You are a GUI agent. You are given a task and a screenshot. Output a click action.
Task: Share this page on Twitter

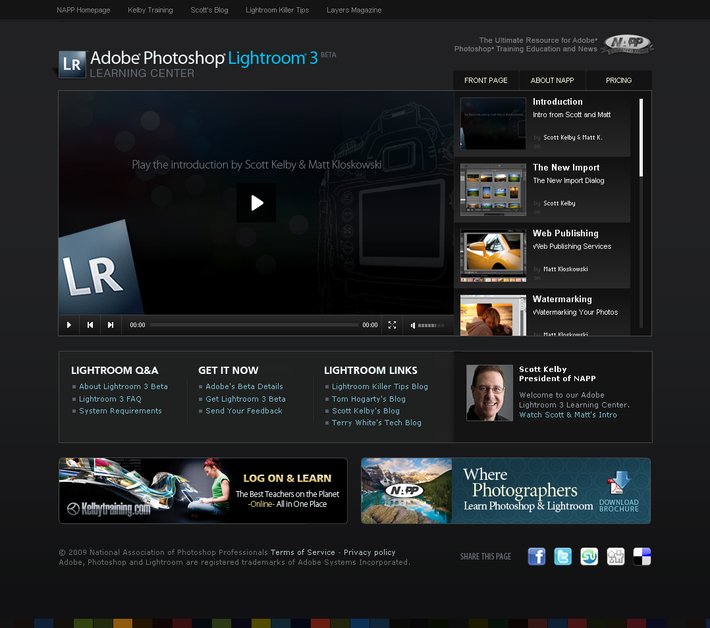[x=563, y=556]
